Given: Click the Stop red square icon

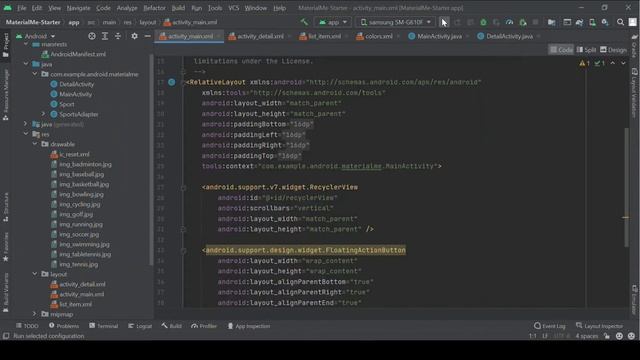Looking at the screenshot, I should pos(536,22).
